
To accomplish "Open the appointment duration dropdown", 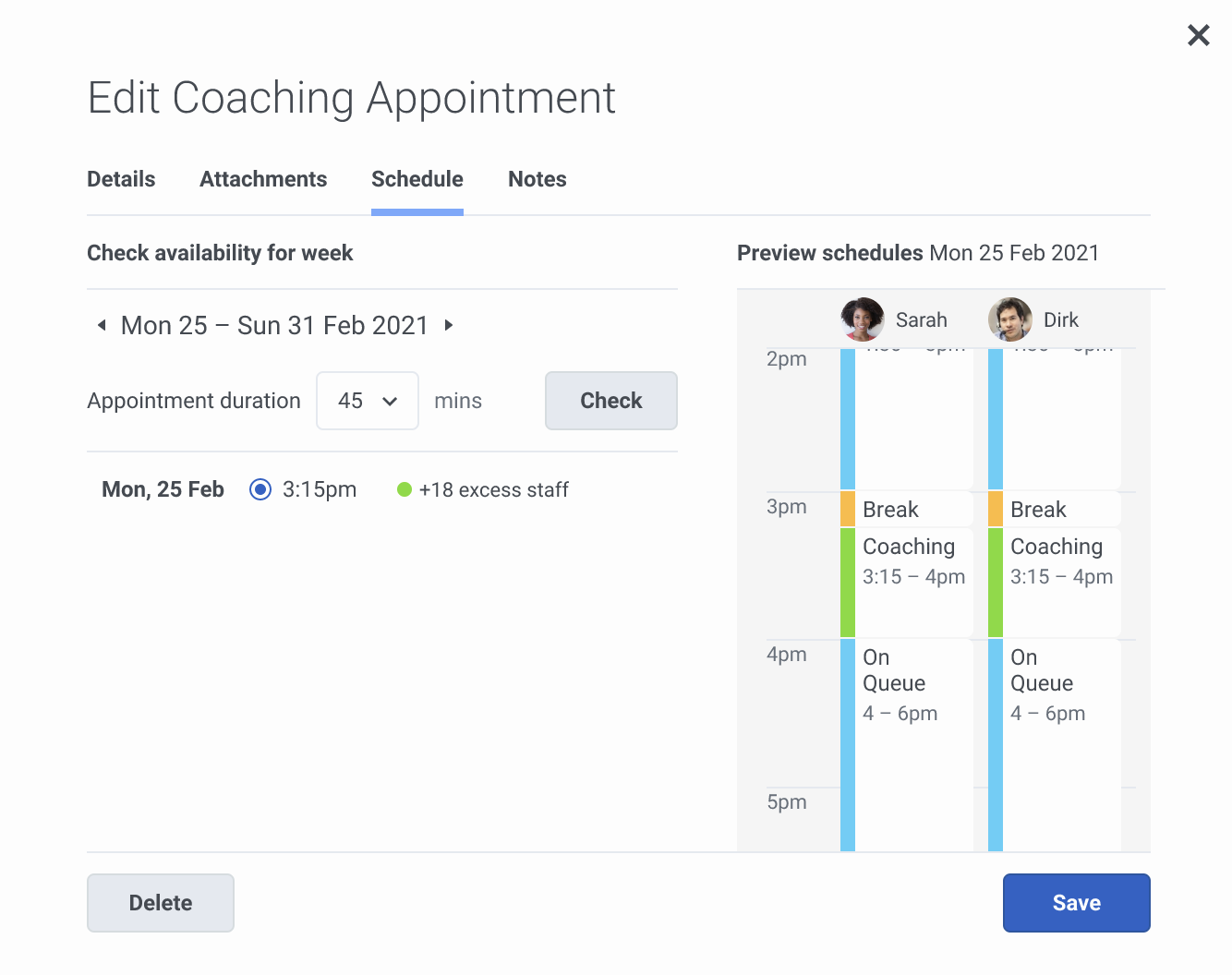I will [367, 401].
